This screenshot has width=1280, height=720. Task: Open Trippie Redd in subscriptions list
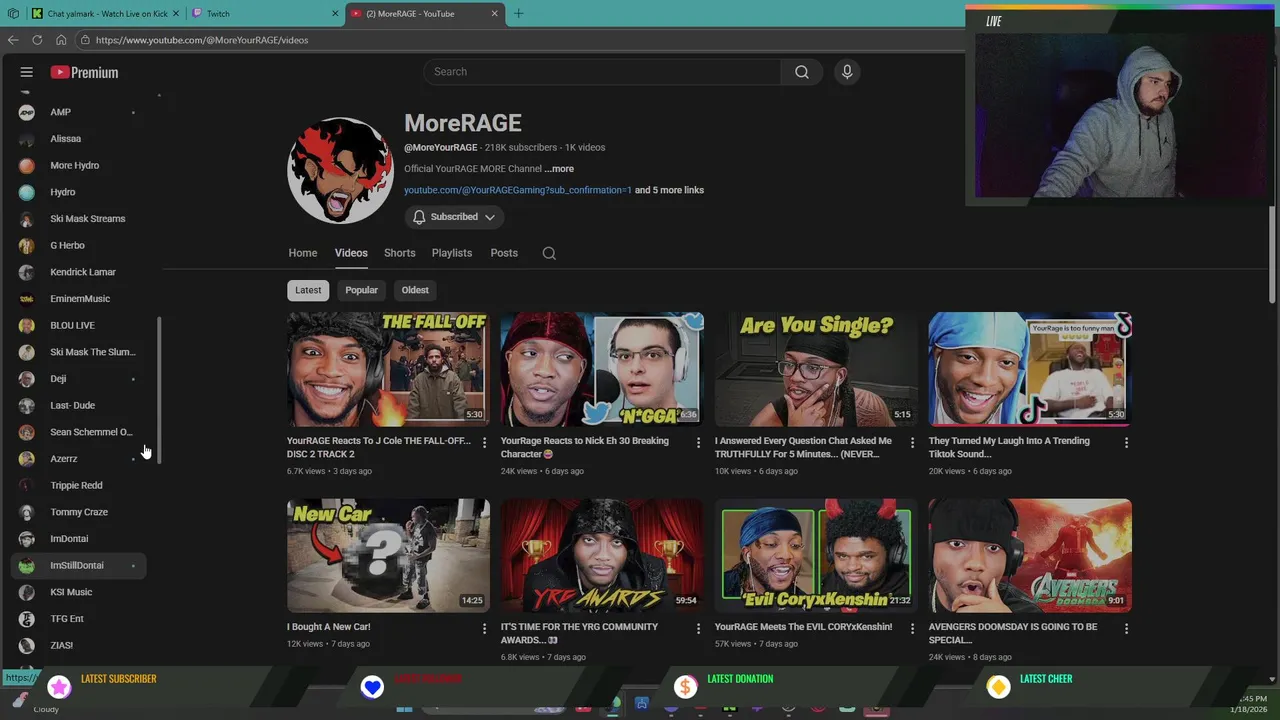(78, 486)
